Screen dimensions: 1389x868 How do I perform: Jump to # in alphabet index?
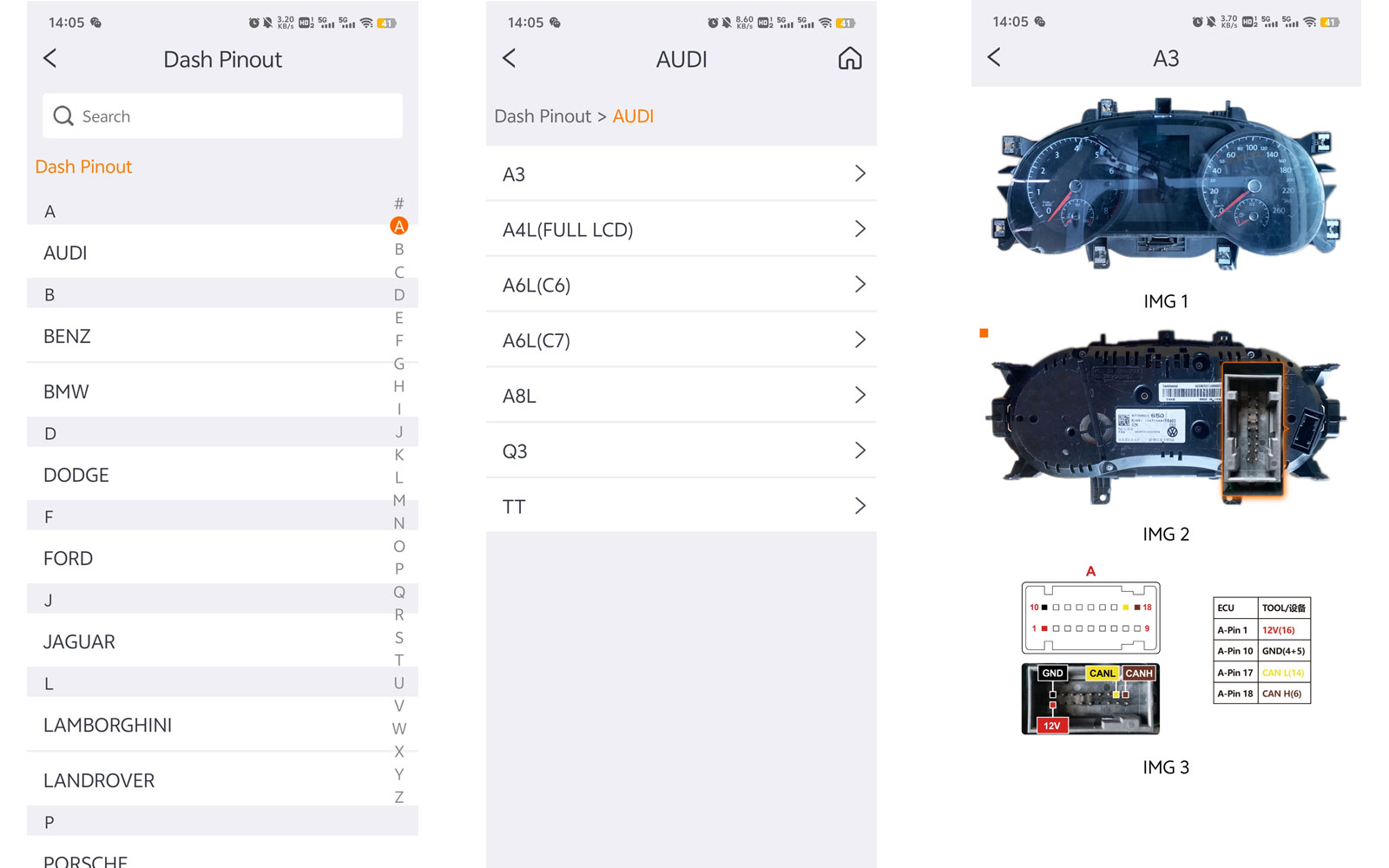tap(398, 203)
